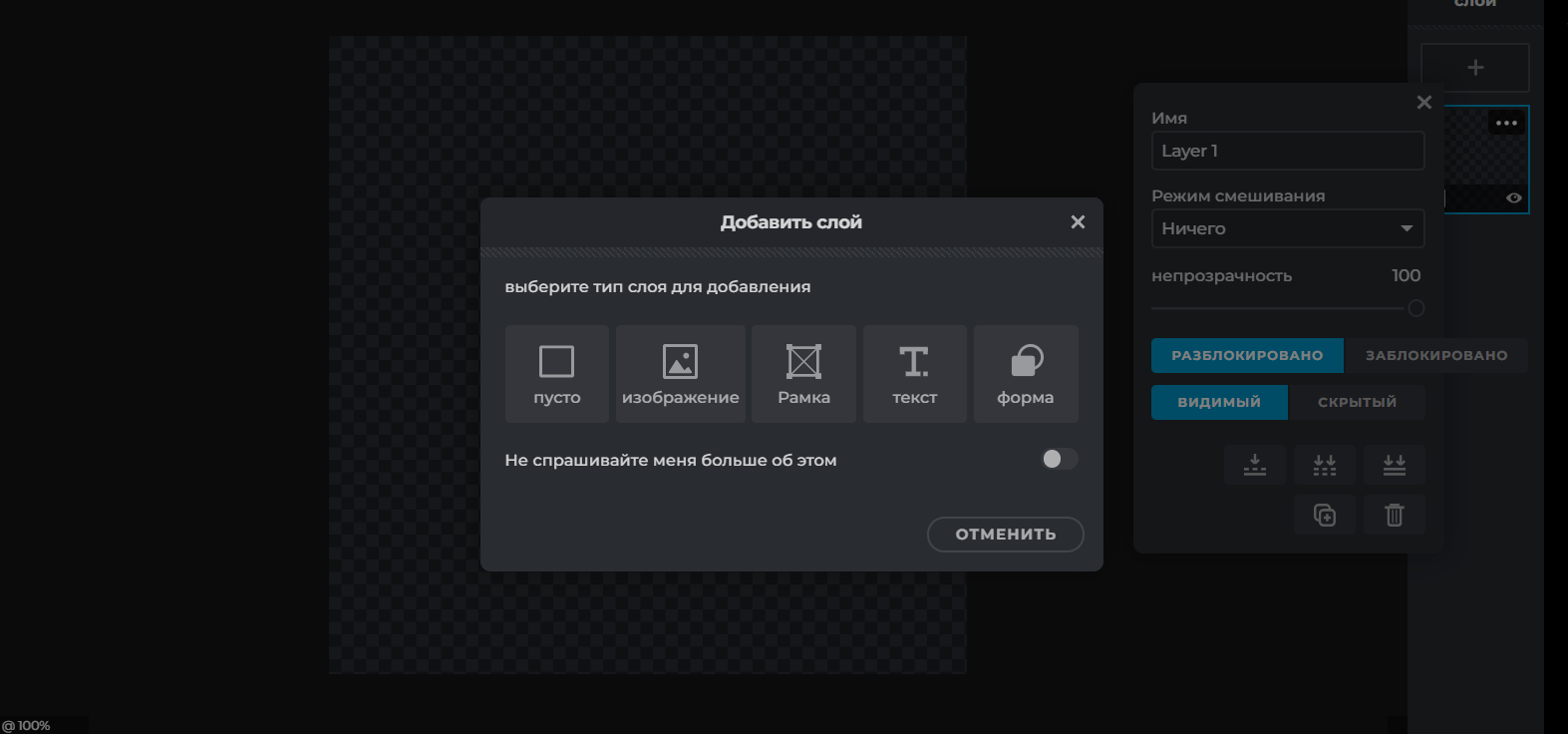Click the add layer plus button

pos(1475,68)
